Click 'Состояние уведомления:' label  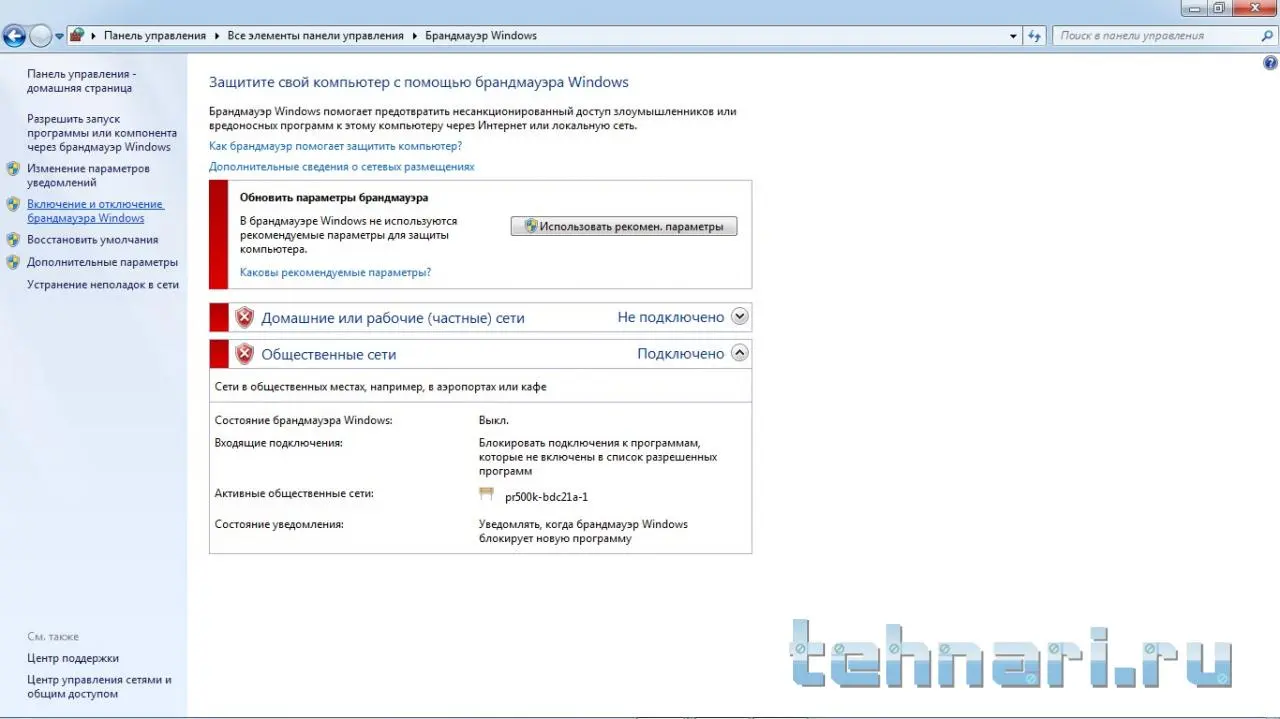(279, 524)
